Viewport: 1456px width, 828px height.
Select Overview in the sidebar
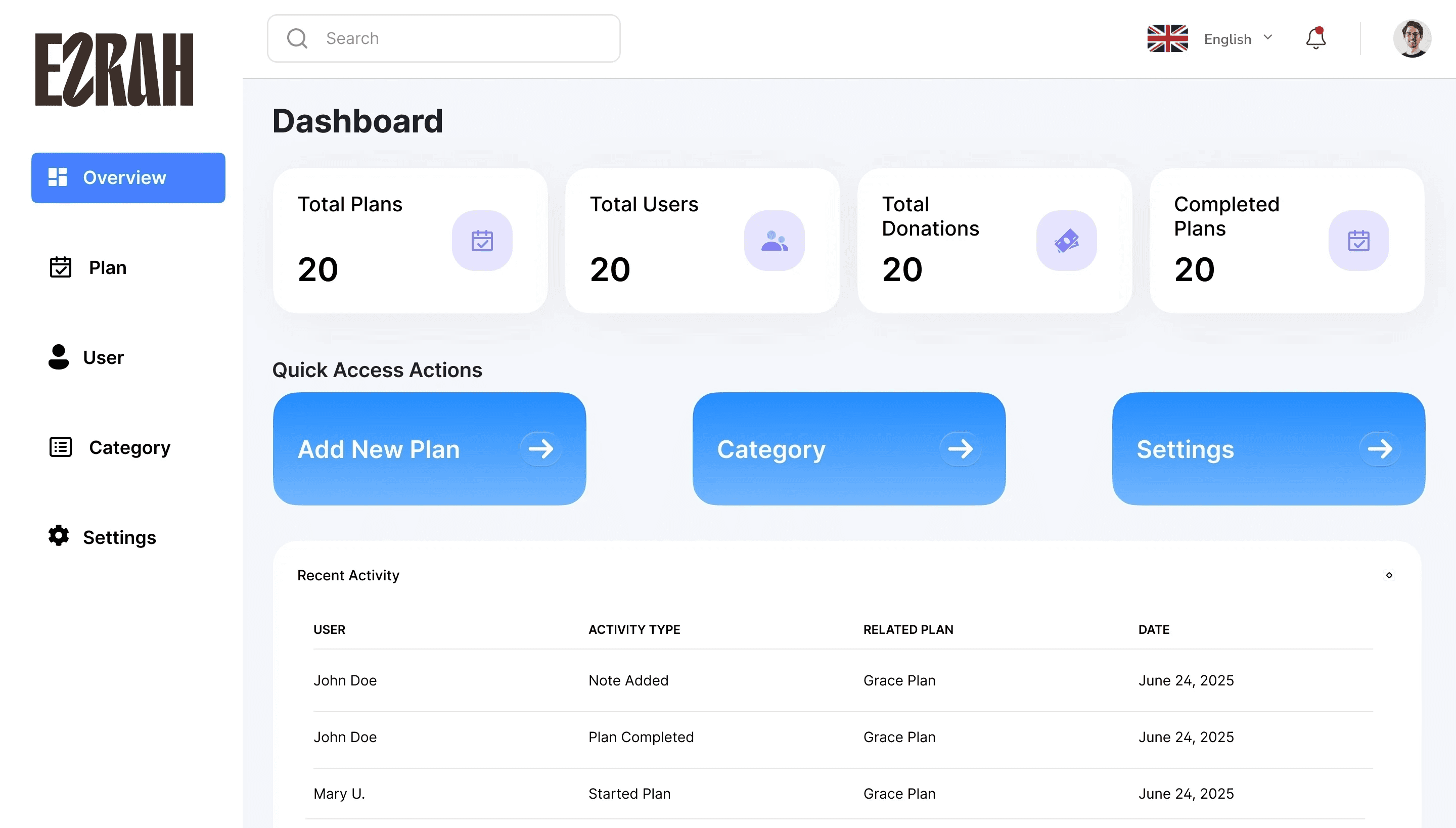point(128,177)
